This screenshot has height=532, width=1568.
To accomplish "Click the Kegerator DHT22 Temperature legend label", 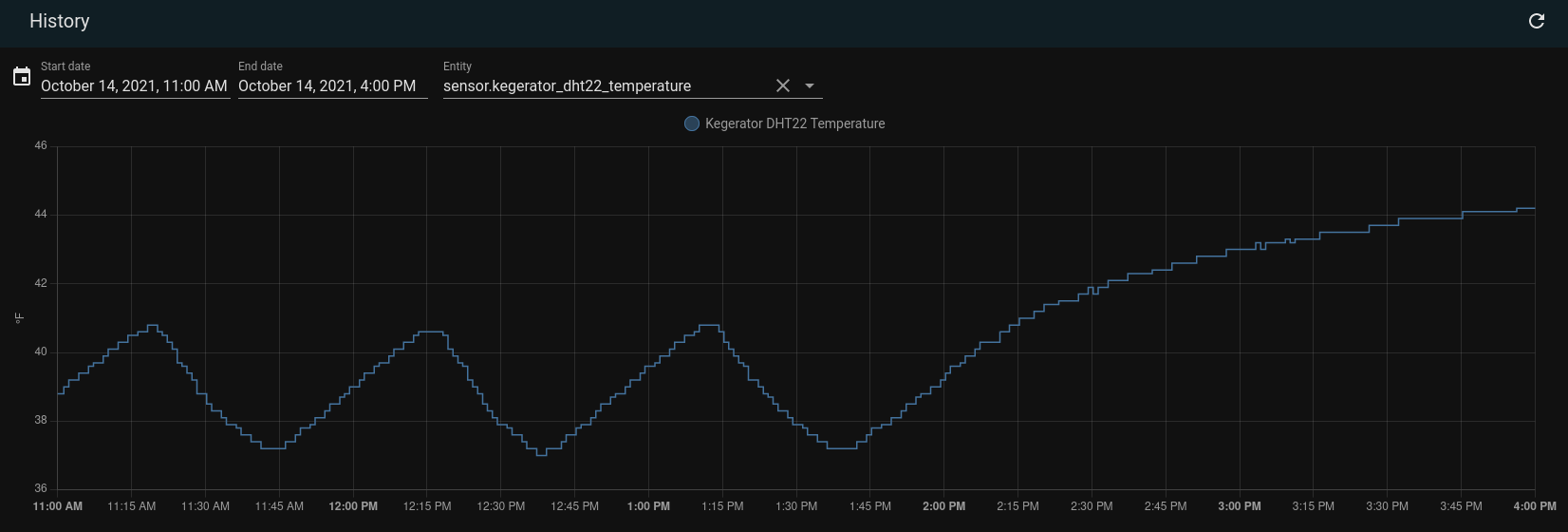I will point(795,123).
